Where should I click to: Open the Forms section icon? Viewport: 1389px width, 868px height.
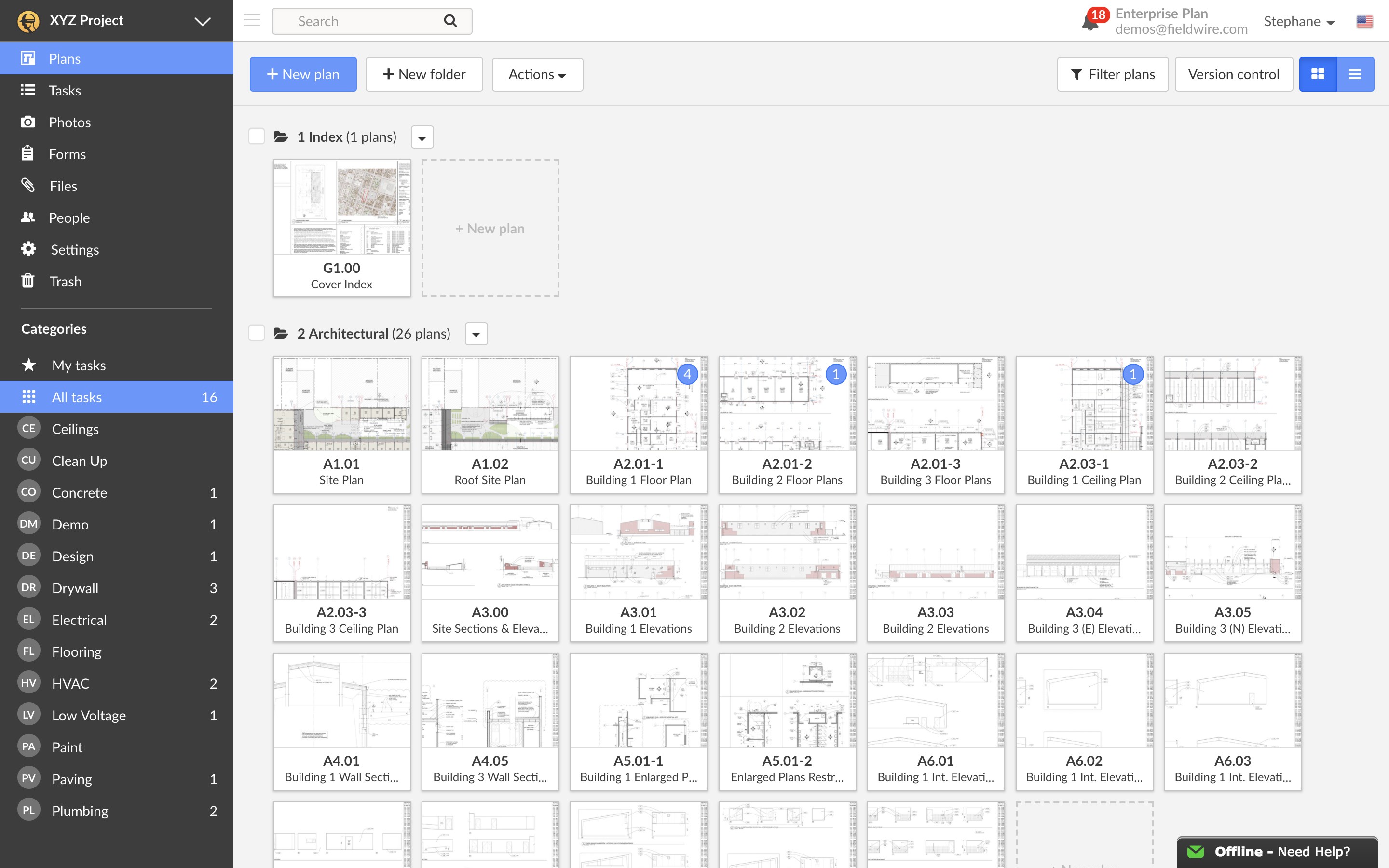pos(28,153)
